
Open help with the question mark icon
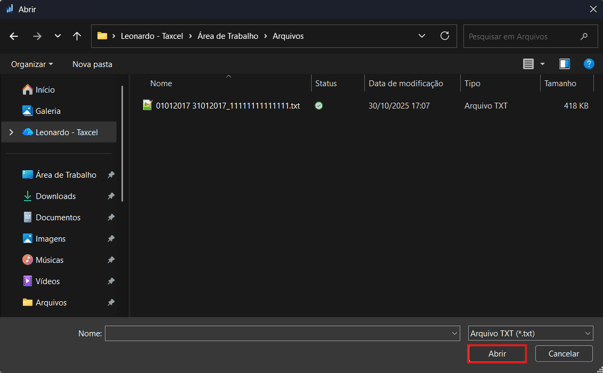click(x=589, y=64)
